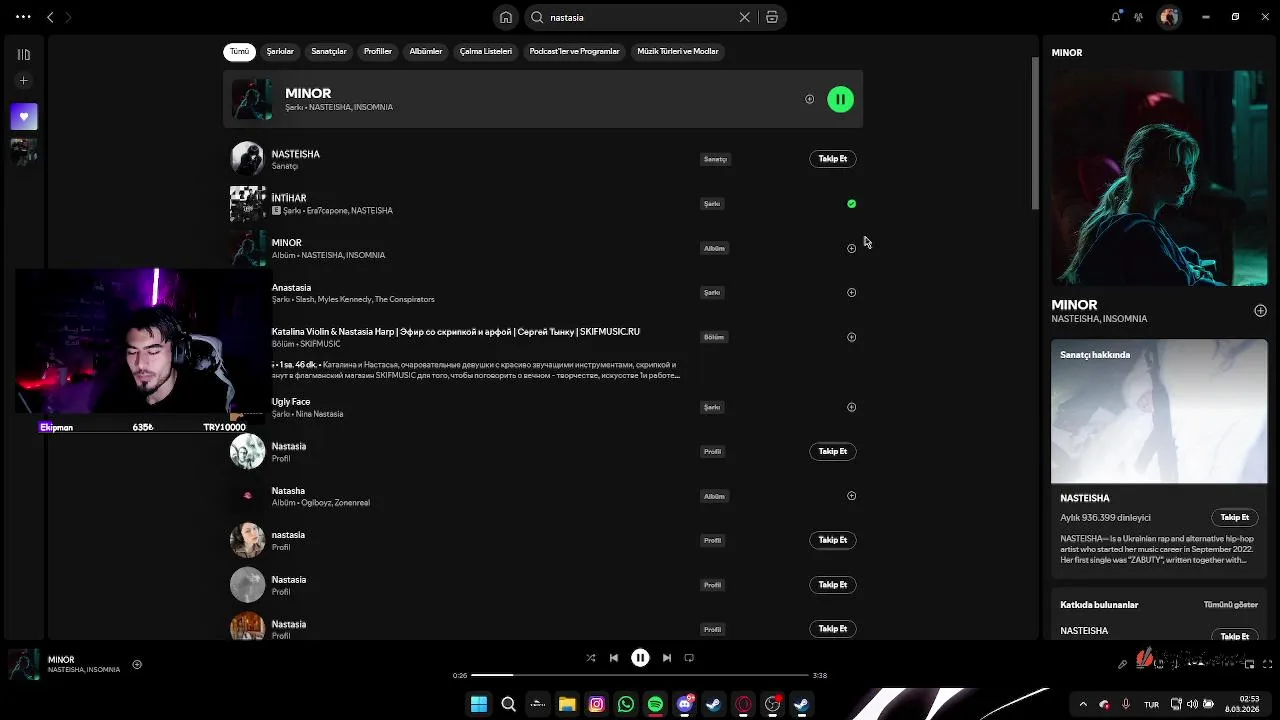Remove İNTİHAR from Liked Songs checkmark
The height and width of the screenshot is (720, 1280).
pos(851,204)
